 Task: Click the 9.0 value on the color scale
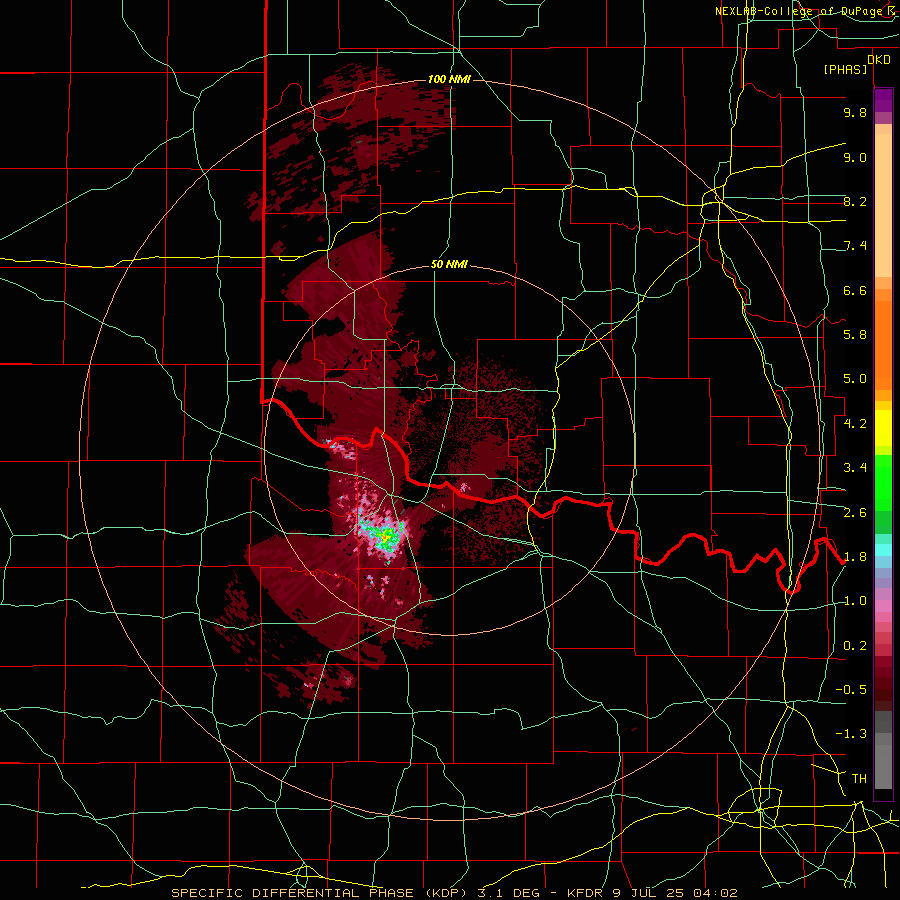point(855,157)
